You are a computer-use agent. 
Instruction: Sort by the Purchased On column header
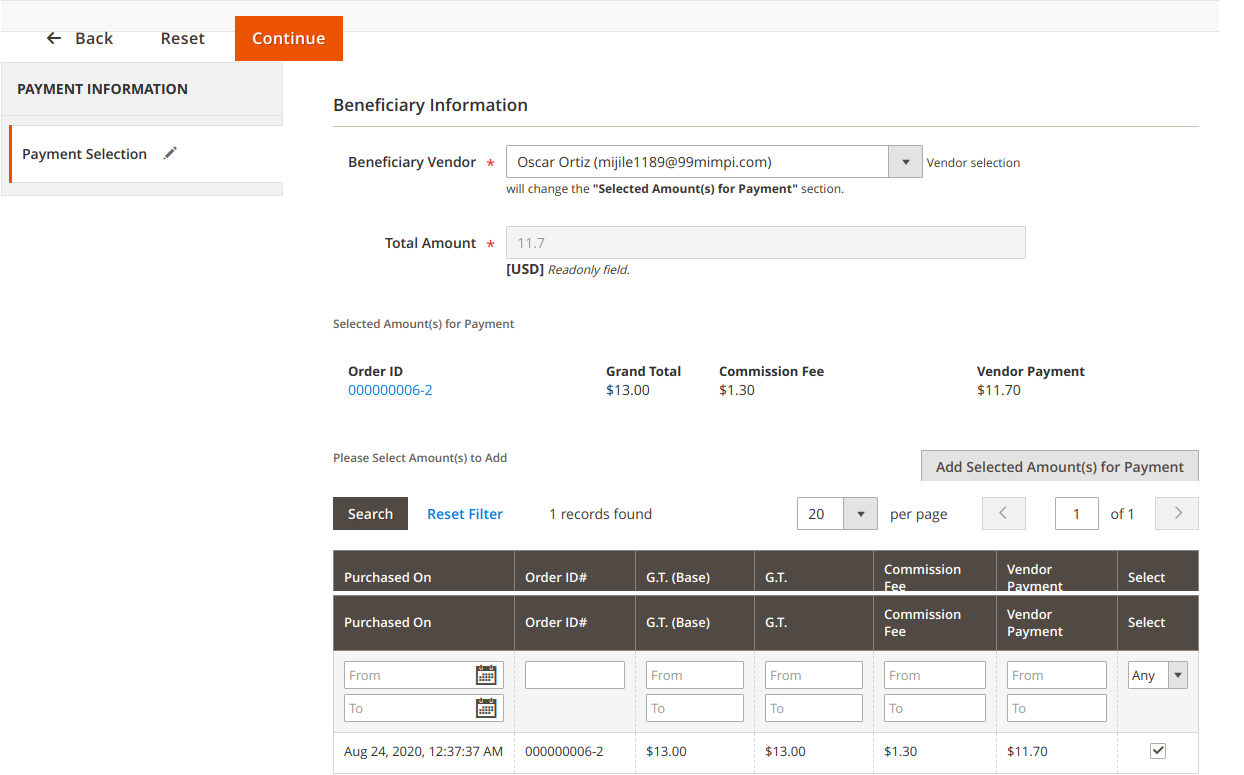[x=388, y=622]
